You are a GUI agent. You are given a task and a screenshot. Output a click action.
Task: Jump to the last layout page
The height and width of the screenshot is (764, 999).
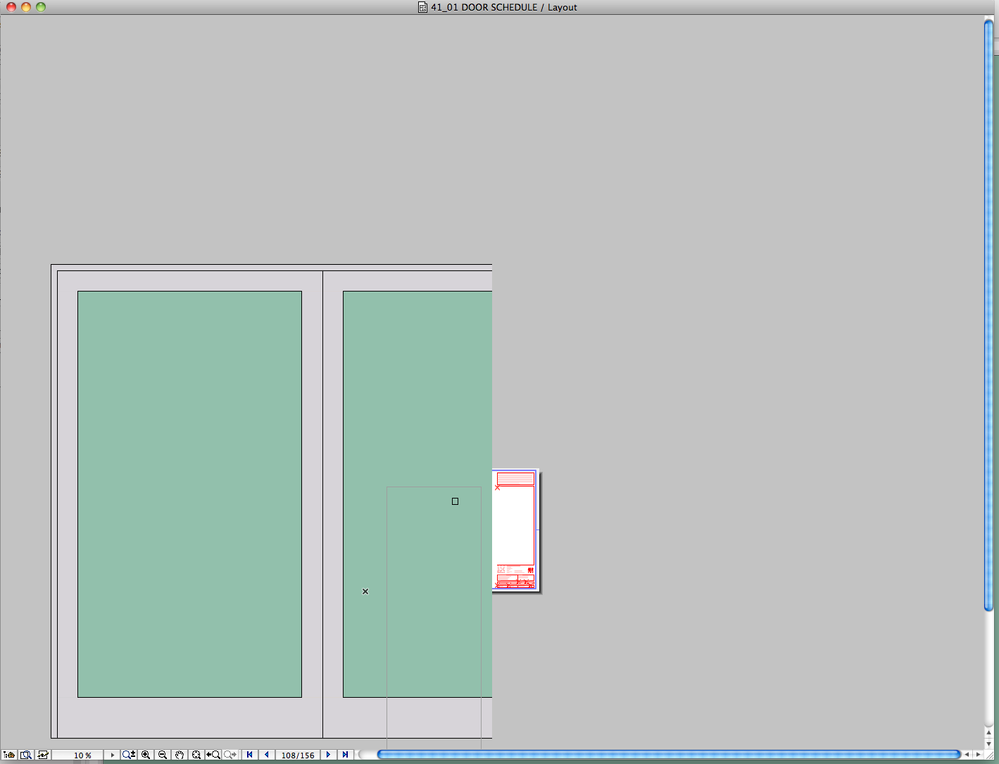tap(345, 755)
